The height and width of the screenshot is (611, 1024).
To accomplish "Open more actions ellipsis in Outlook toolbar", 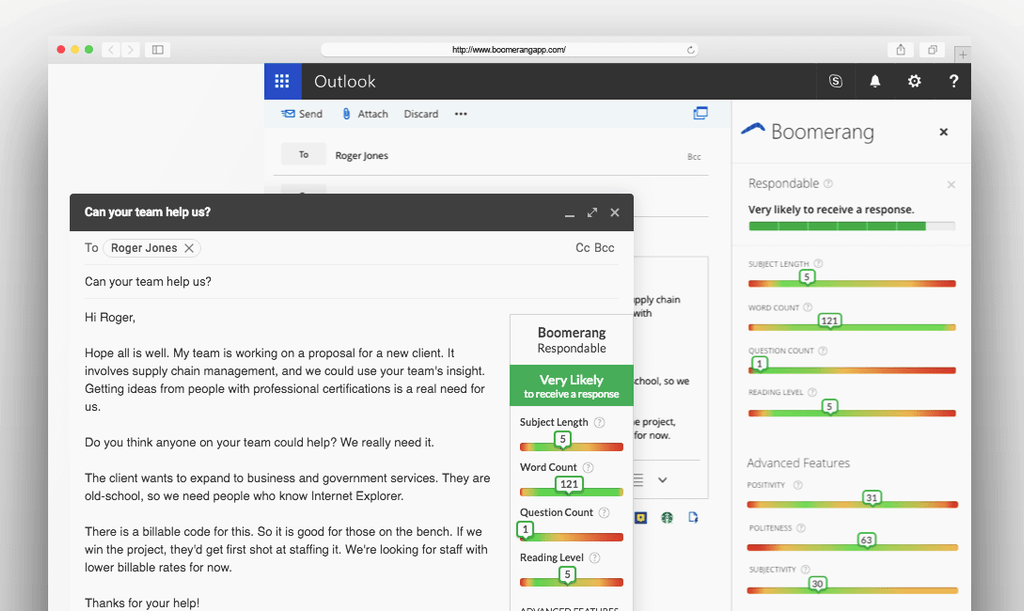I will 461,114.
